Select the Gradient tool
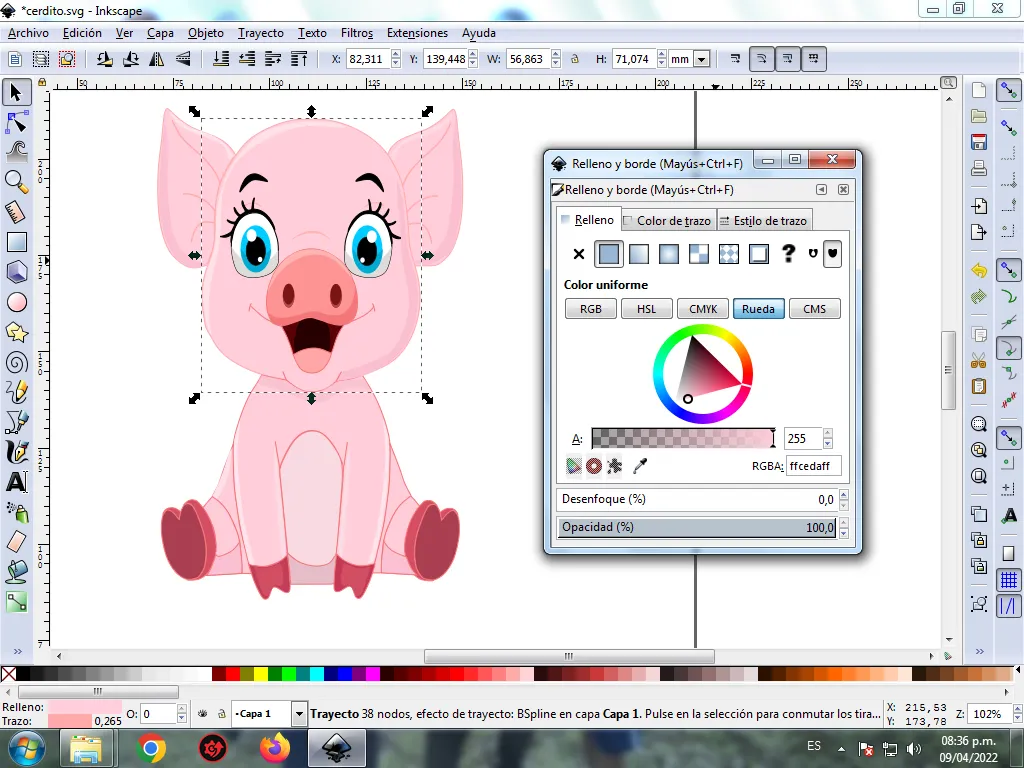The height and width of the screenshot is (768, 1024). pyautogui.click(x=16, y=601)
